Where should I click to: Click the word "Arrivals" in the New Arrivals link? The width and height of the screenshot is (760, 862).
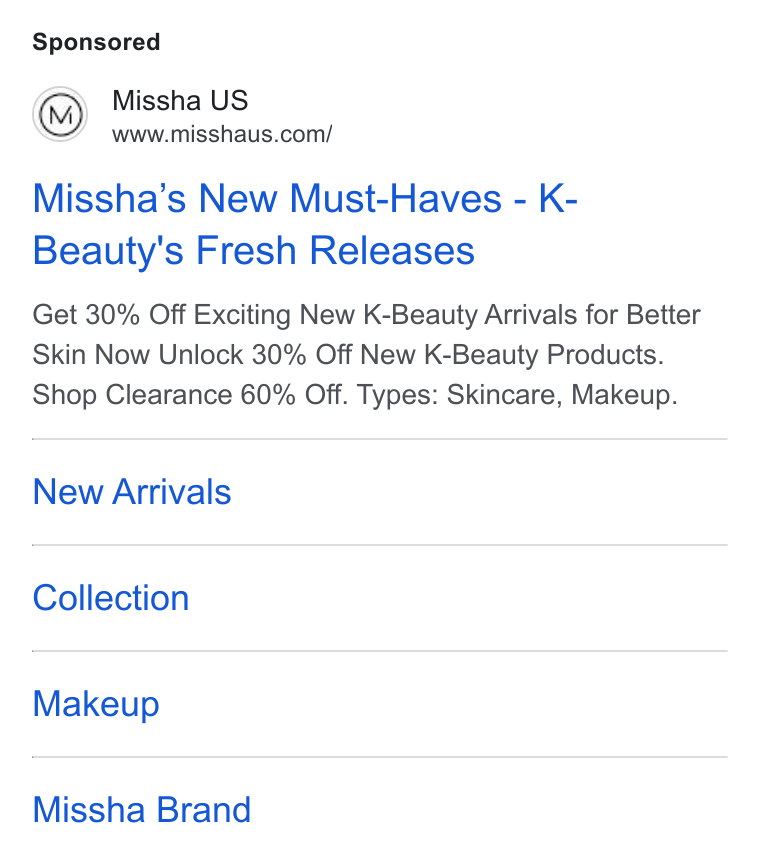(172, 491)
